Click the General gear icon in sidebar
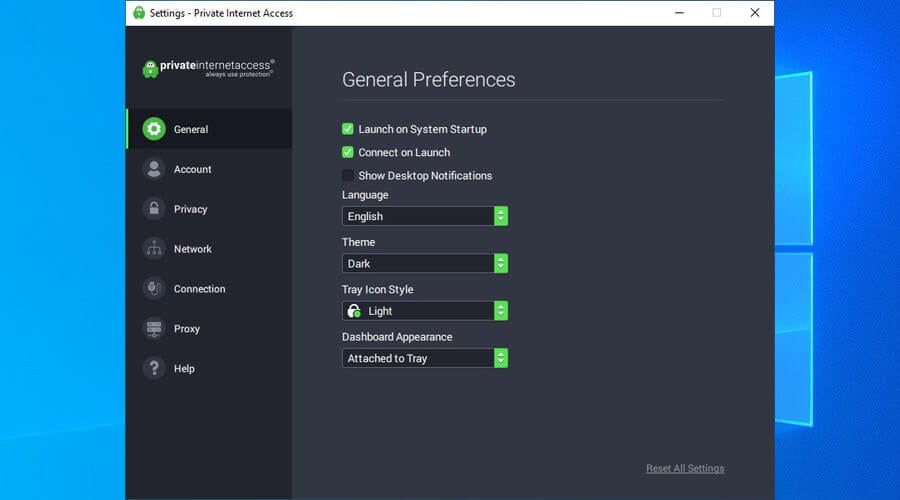 [154, 129]
